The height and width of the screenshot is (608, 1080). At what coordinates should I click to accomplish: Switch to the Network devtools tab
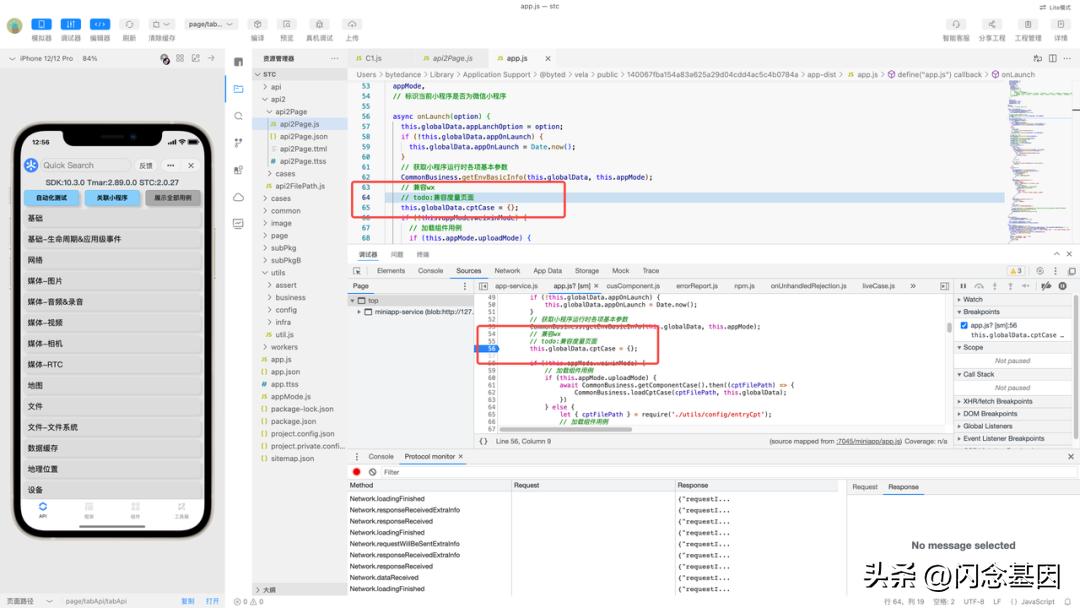click(x=507, y=271)
